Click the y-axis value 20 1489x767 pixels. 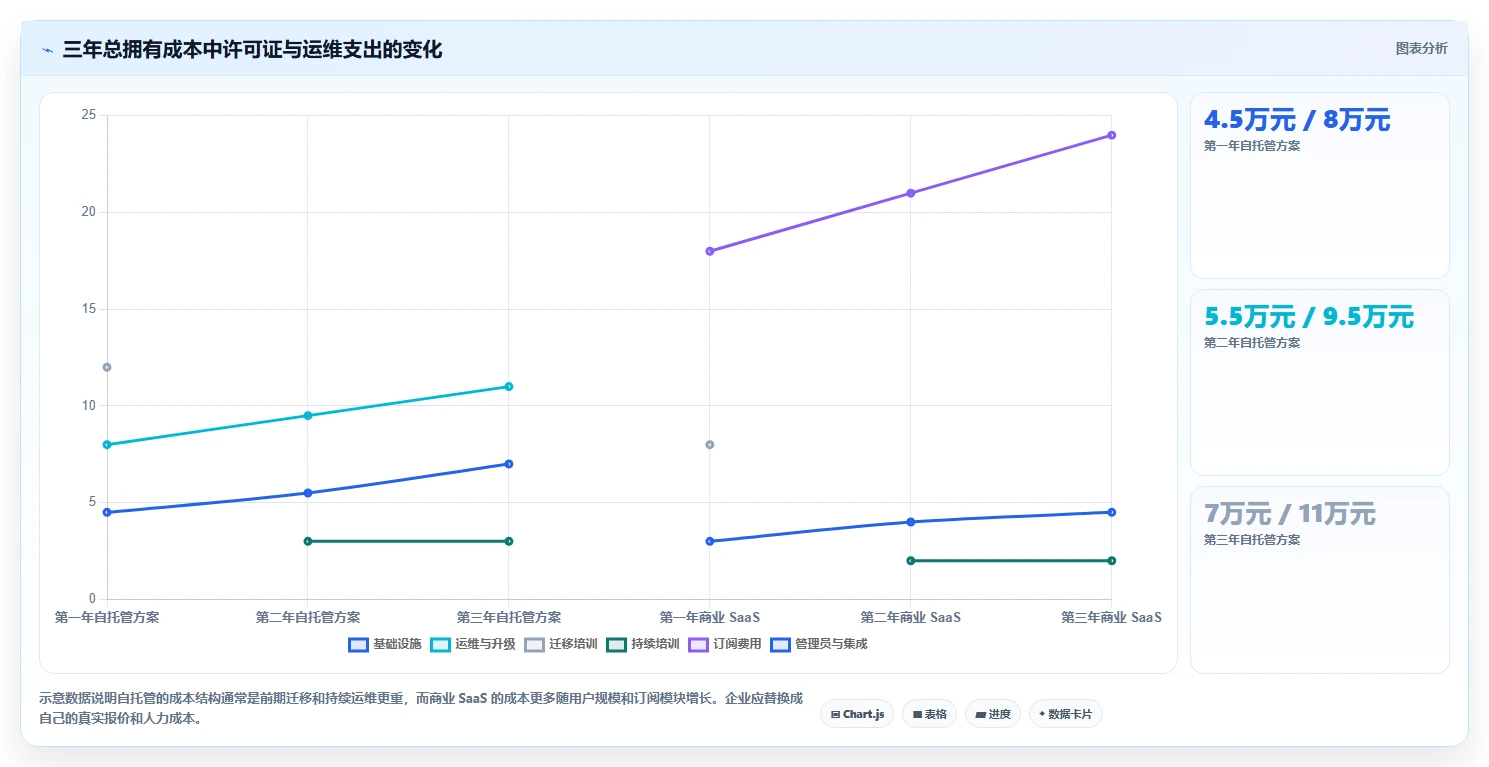[x=88, y=212]
